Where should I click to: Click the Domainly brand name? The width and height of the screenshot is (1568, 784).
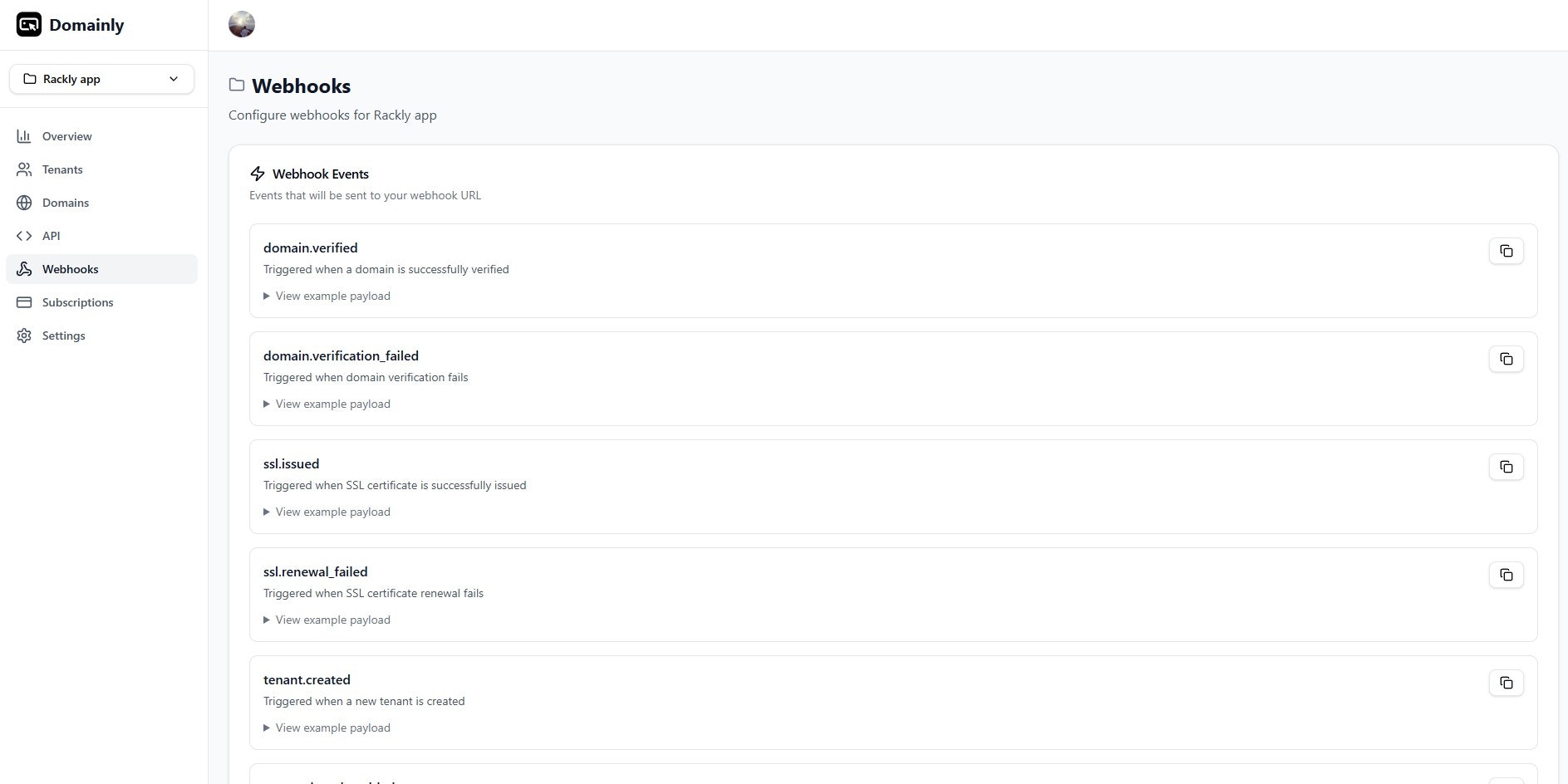click(x=86, y=25)
